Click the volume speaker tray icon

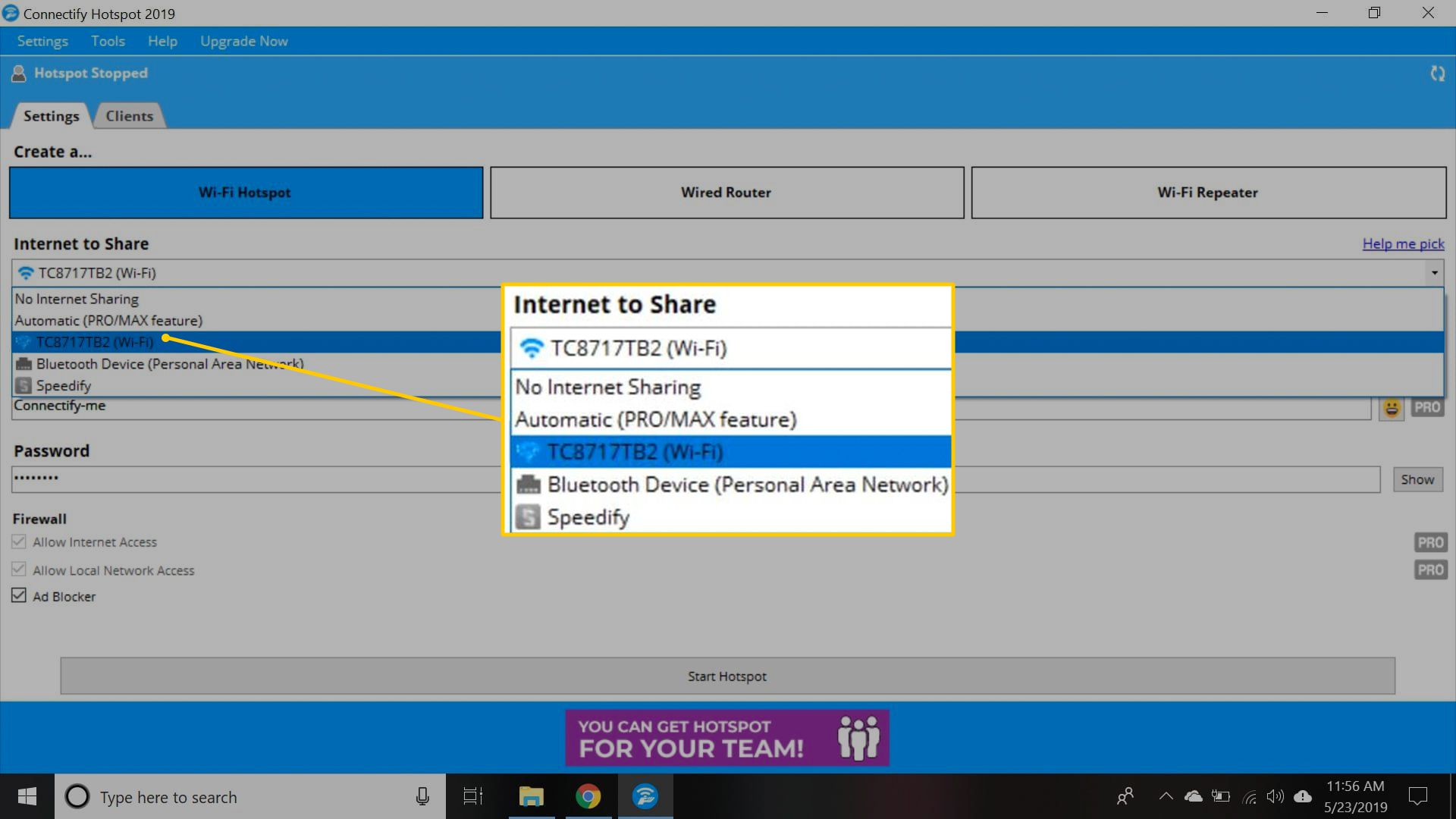pos(1276,796)
